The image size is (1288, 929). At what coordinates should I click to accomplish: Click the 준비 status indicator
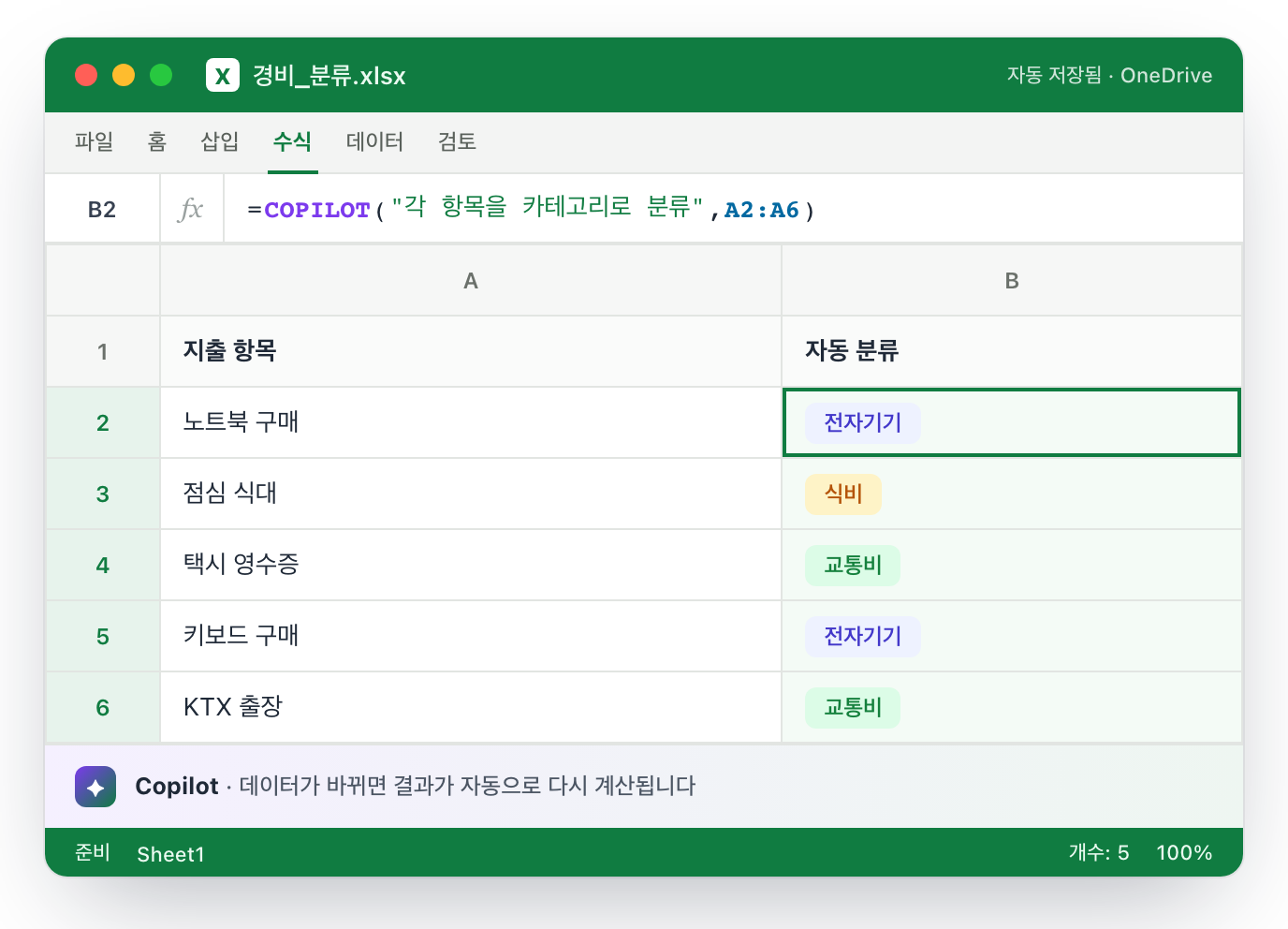coord(93,852)
